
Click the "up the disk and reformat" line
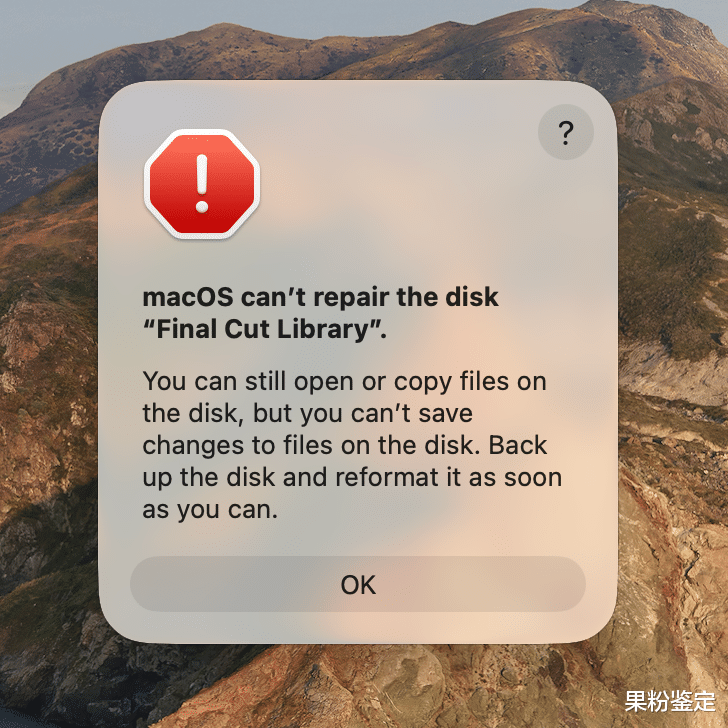pyautogui.click(x=352, y=478)
